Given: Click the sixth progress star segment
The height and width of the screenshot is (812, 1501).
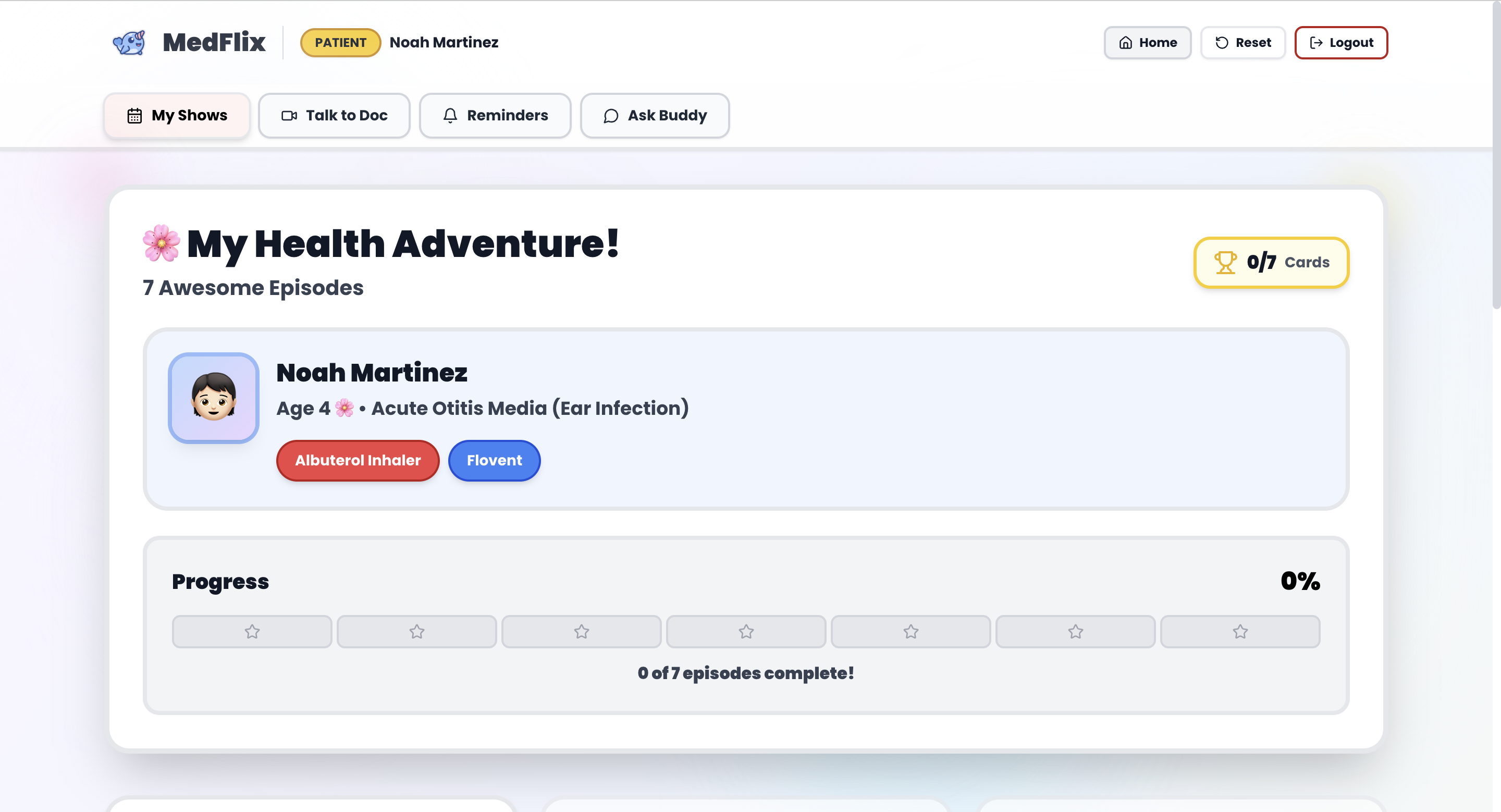Looking at the screenshot, I should pyautogui.click(x=1075, y=632).
